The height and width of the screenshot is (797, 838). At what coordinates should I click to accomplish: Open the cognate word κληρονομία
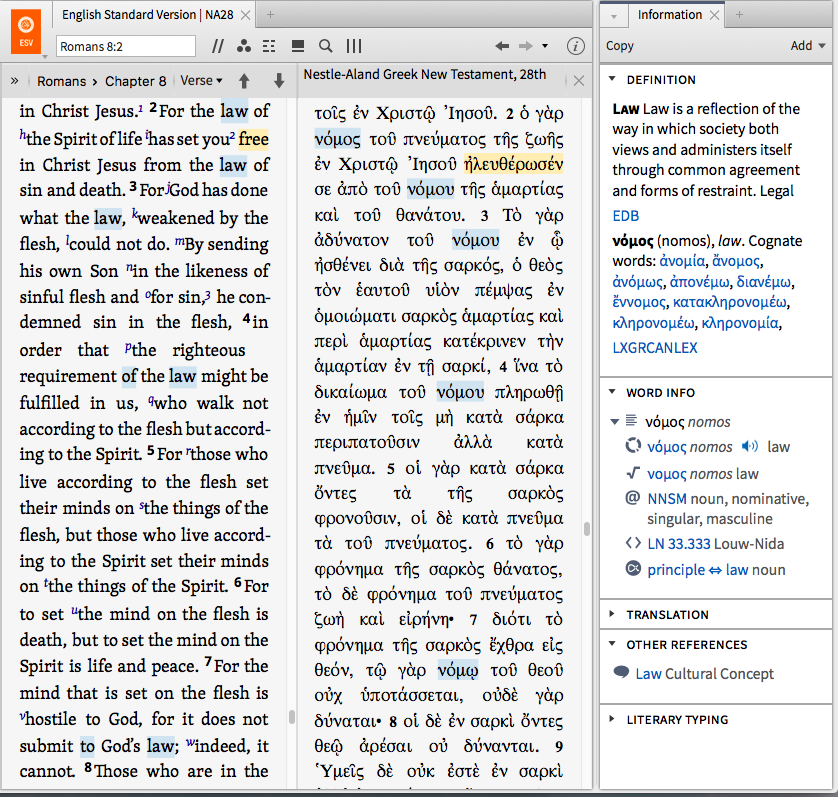click(x=740, y=323)
